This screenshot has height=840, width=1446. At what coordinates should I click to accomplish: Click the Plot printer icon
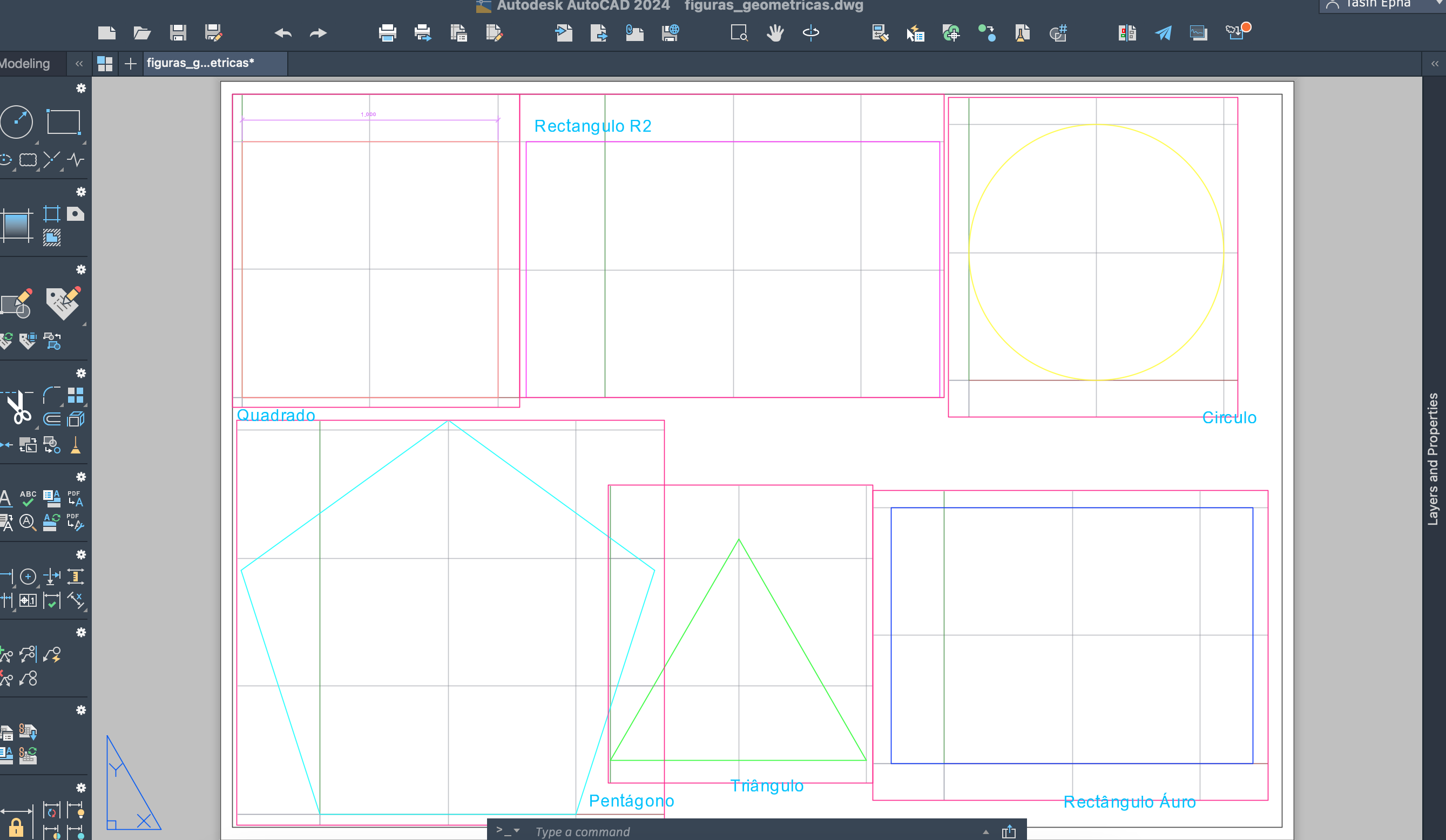[x=388, y=33]
